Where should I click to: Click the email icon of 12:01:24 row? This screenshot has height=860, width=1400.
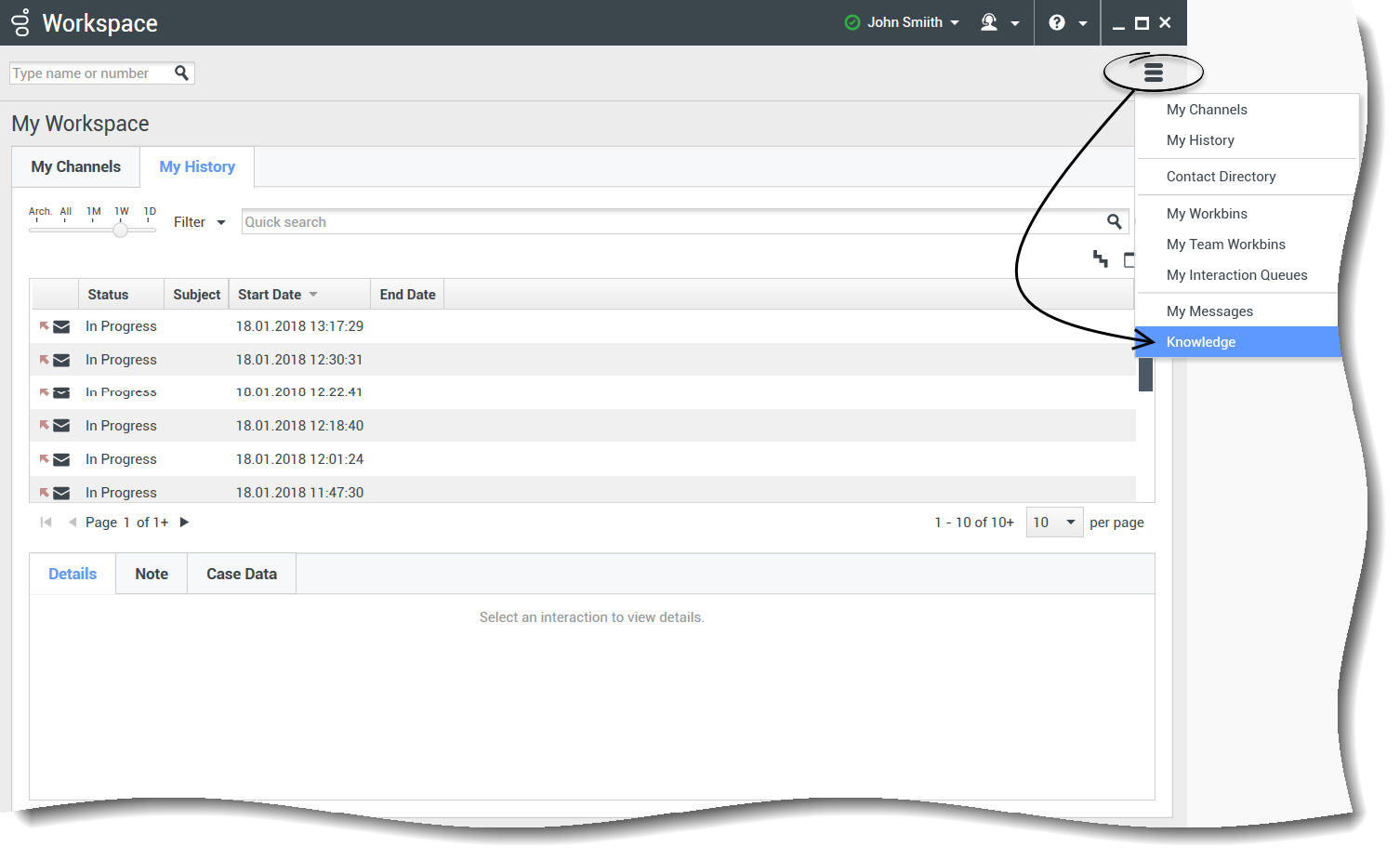[x=61, y=459]
